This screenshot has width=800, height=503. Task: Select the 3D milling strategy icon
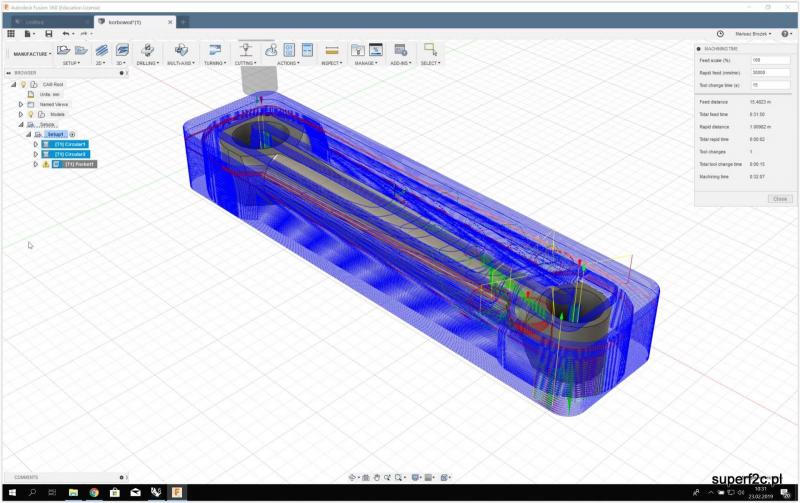pyautogui.click(x=122, y=49)
